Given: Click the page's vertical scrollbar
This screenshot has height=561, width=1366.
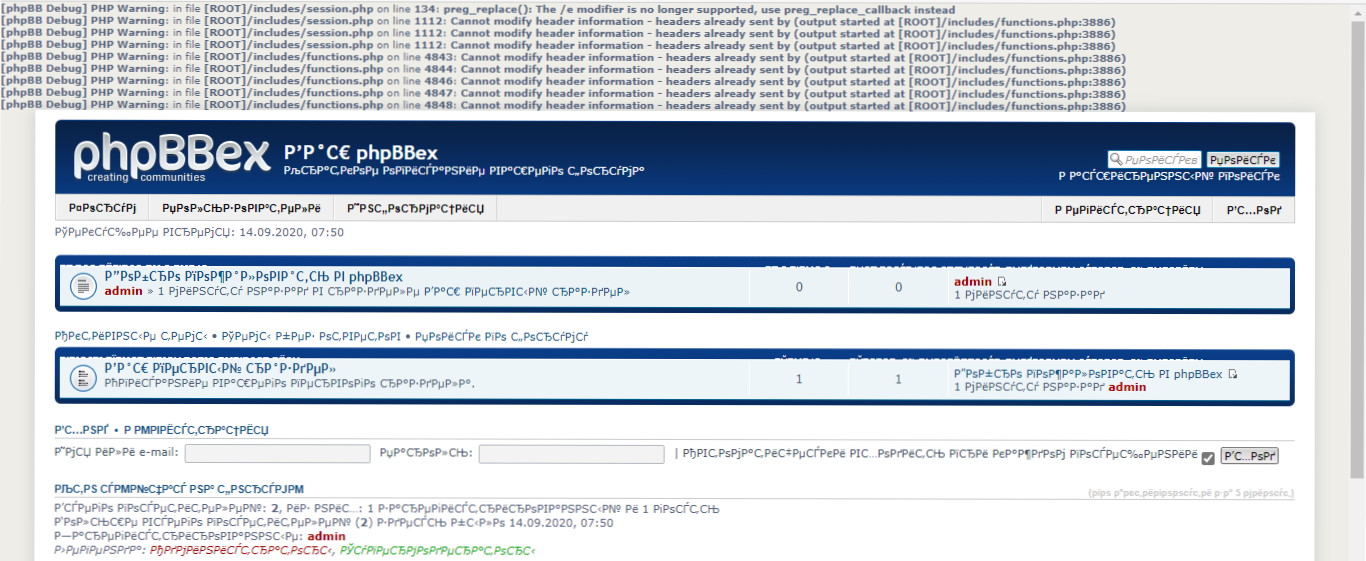Looking at the screenshot, I should pyautogui.click(x=1357, y=280).
